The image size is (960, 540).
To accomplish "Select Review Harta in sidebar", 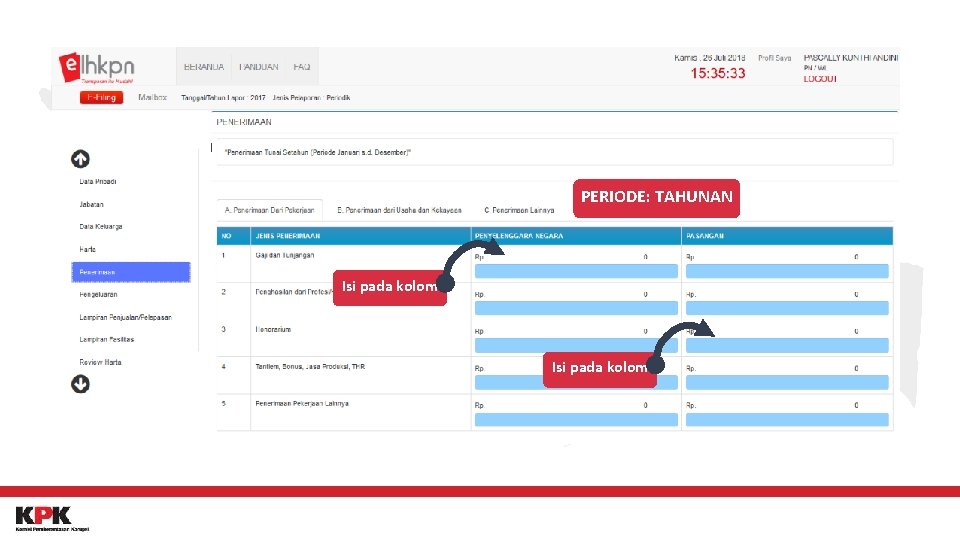I will pos(100,362).
